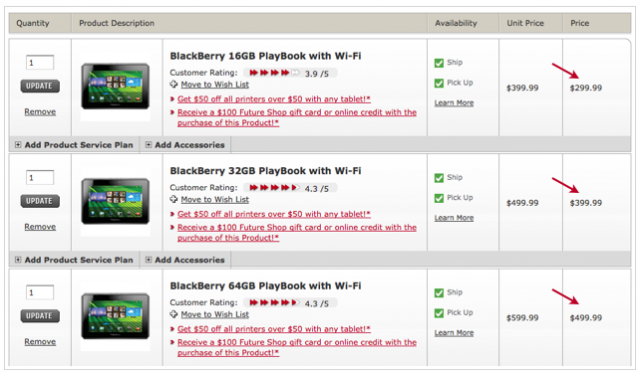Click wish list icon for 32GB PlayBook

click(x=174, y=199)
